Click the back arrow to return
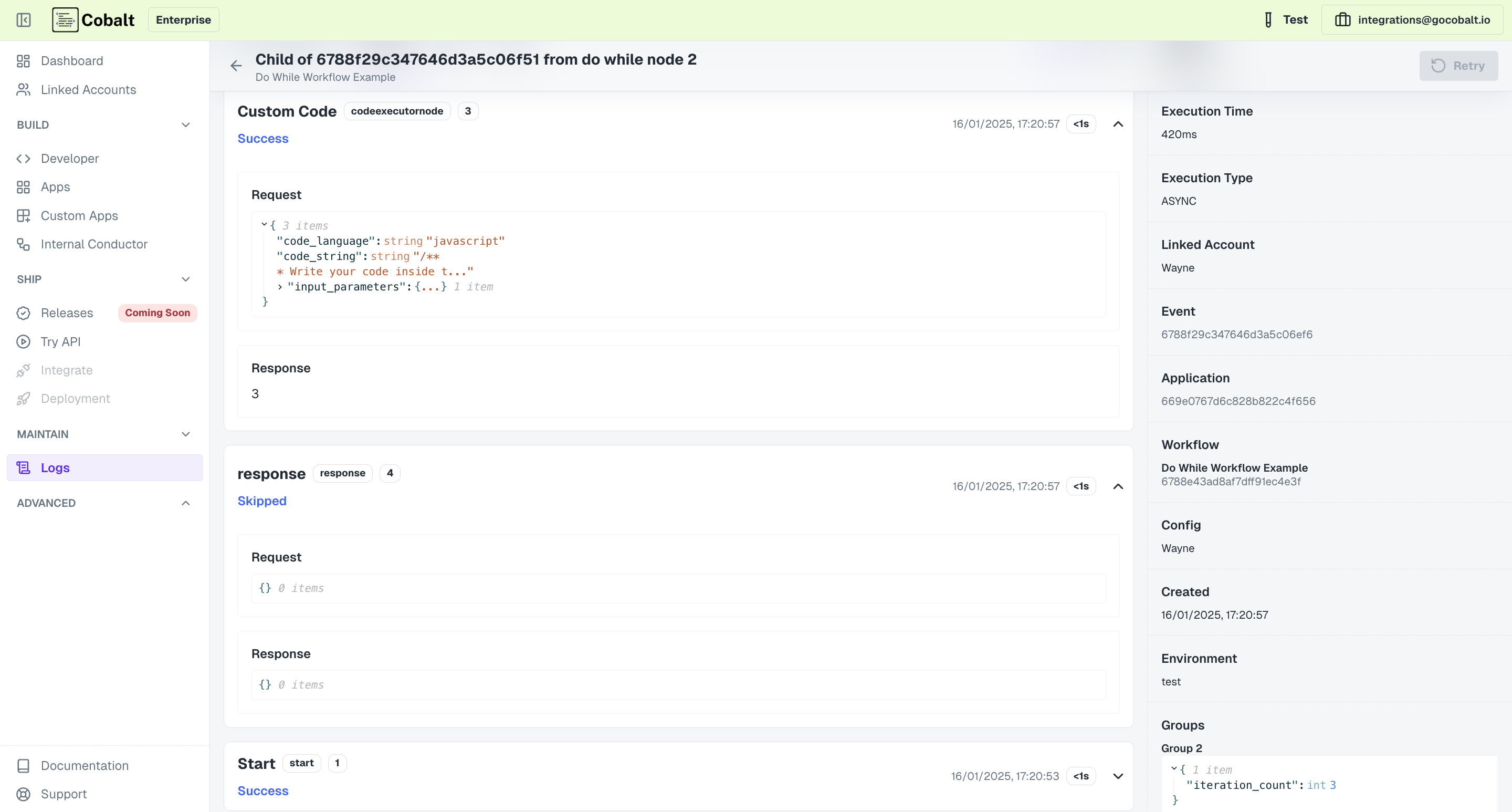The width and height of the screenshot is (1512, 812). tap(236, 65)
